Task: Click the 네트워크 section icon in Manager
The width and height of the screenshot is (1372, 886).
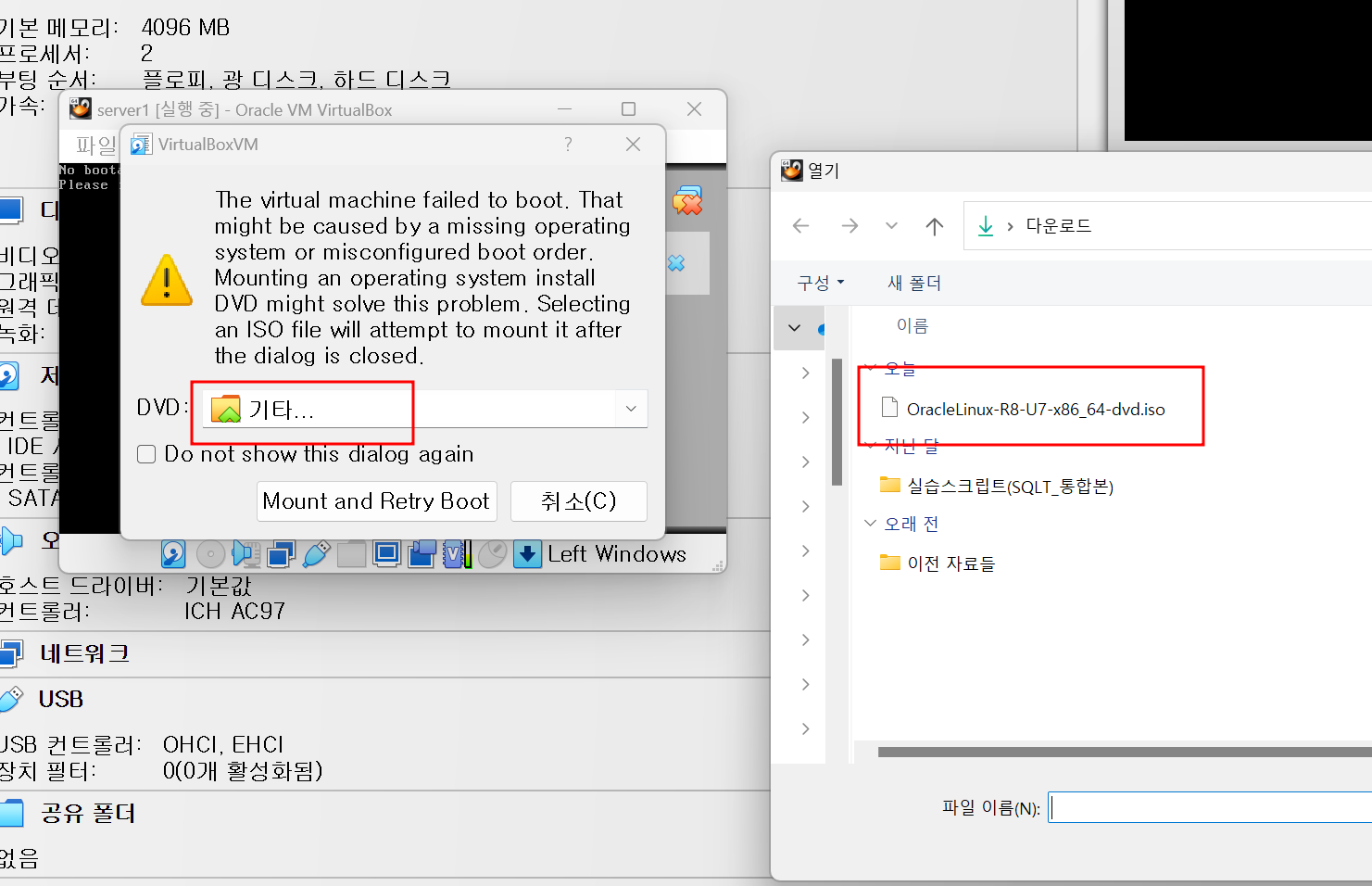Action: [x=10, y=654]
